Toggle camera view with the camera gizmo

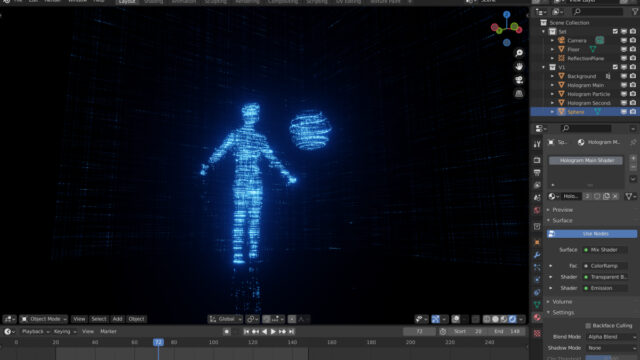pos(519,80)
